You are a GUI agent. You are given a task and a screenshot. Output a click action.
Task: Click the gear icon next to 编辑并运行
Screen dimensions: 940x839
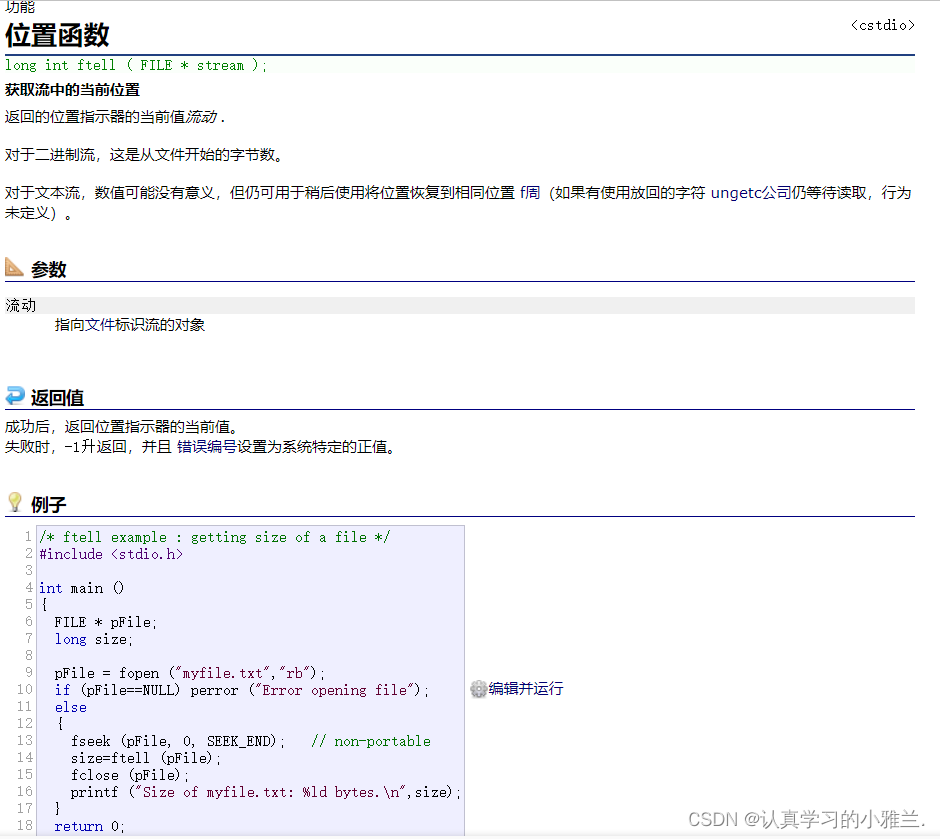click(478, 689)
